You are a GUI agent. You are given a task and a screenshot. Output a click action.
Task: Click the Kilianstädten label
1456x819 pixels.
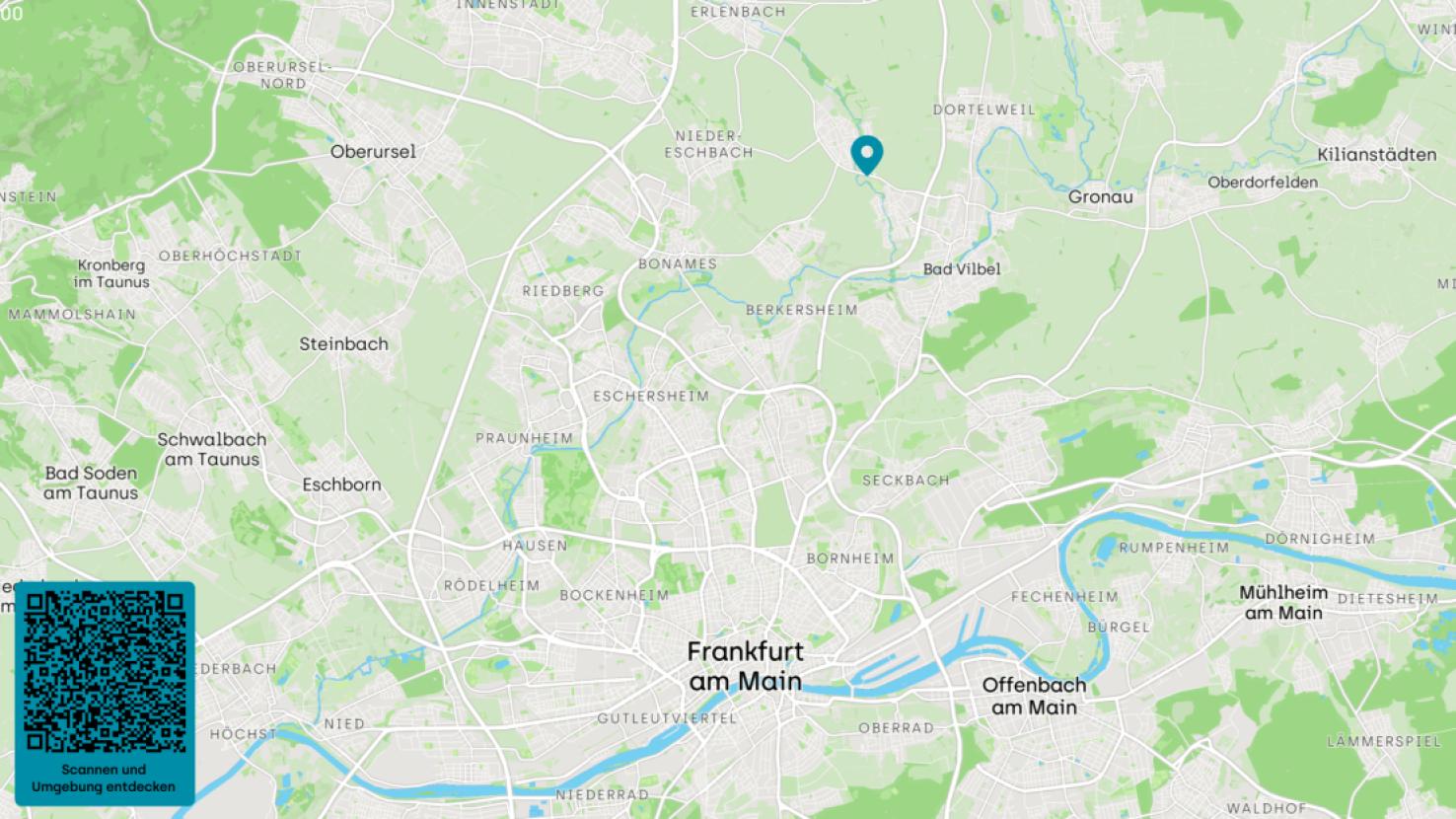coord(1376,155)
